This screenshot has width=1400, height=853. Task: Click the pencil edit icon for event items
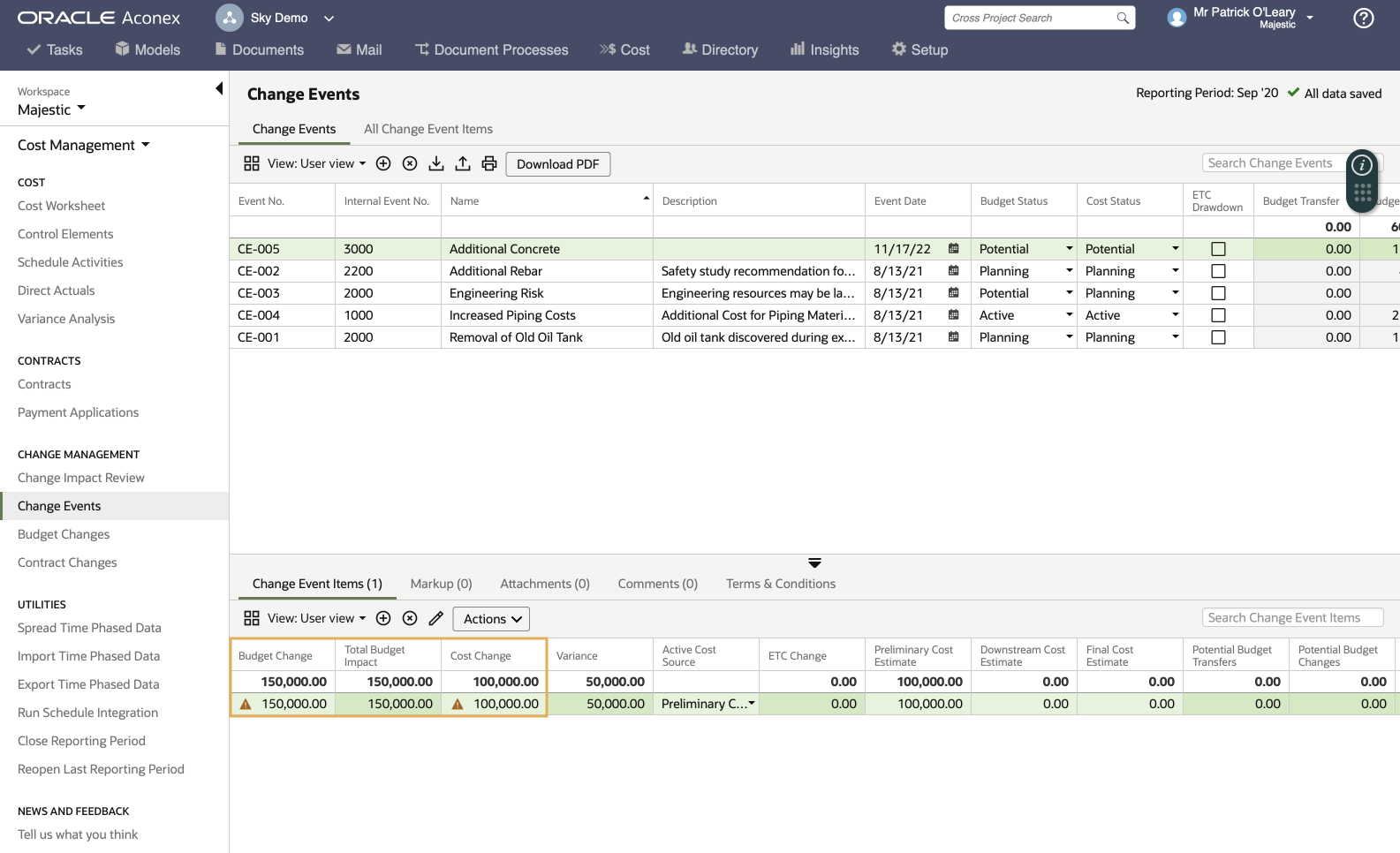(x=436, y=618)
